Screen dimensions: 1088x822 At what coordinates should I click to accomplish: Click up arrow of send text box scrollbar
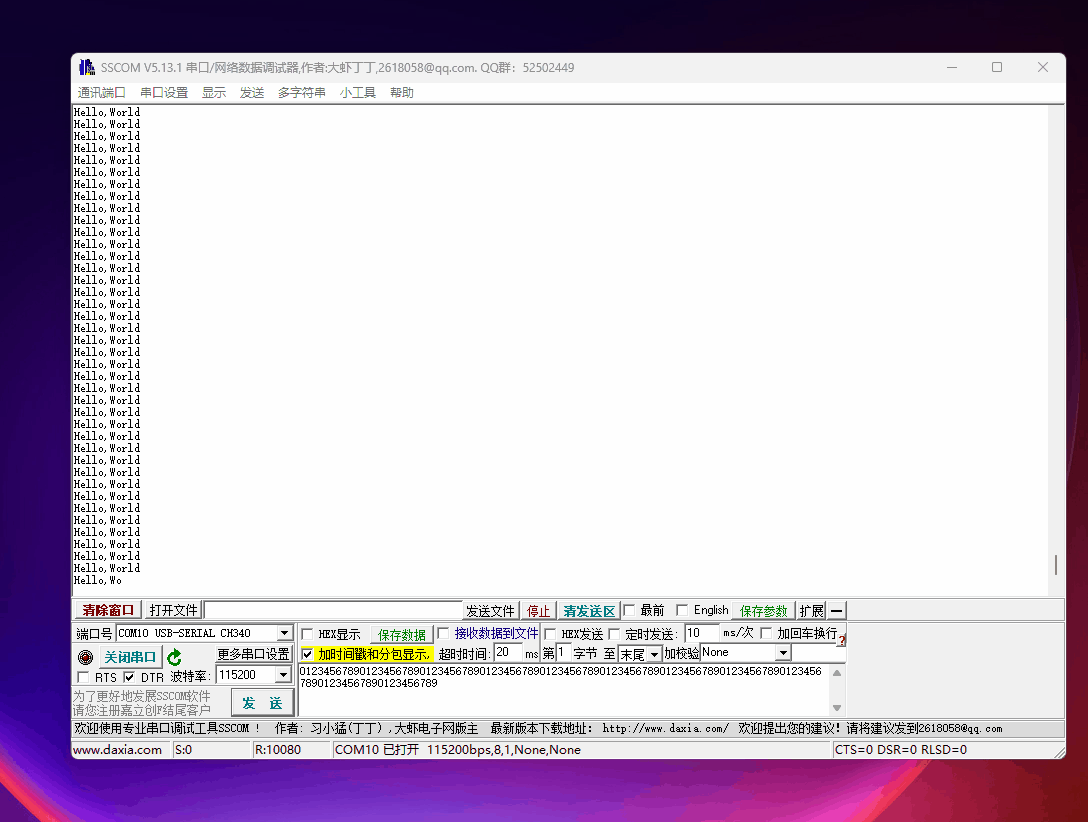[x=837, y=673]
